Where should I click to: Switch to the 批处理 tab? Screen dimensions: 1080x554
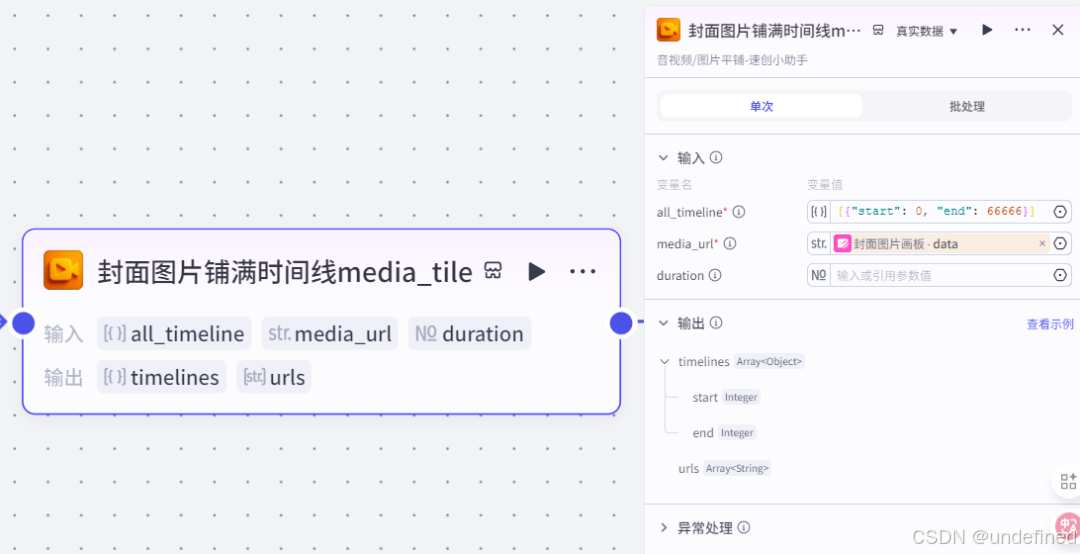(966, 106)
